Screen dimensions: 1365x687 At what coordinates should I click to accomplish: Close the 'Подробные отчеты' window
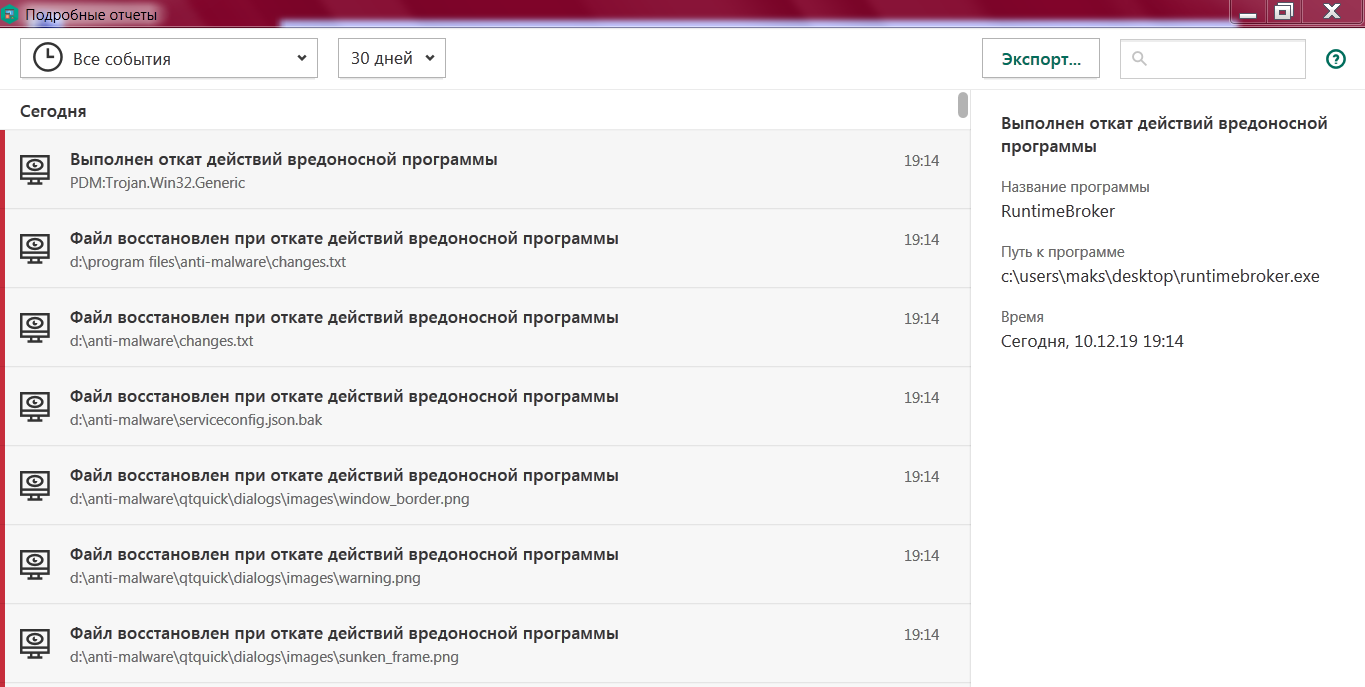click(x=1331, y=12)
